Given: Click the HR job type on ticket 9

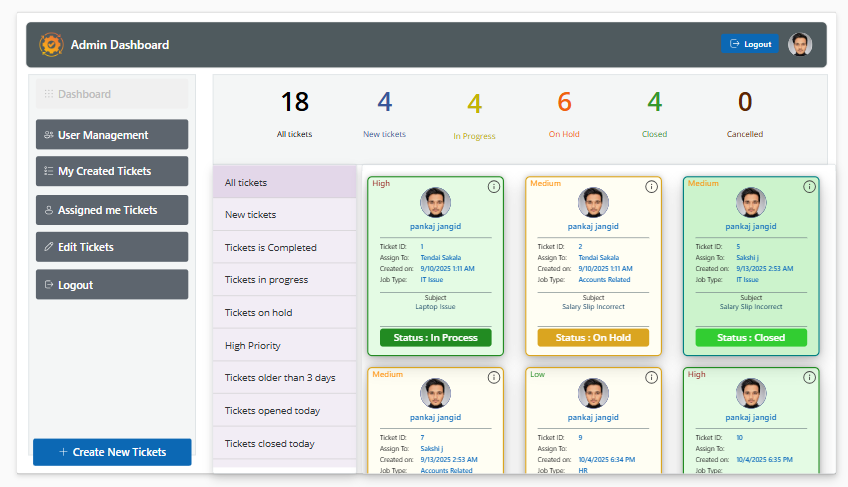Looking at the screenshot, I should [583, 471].
